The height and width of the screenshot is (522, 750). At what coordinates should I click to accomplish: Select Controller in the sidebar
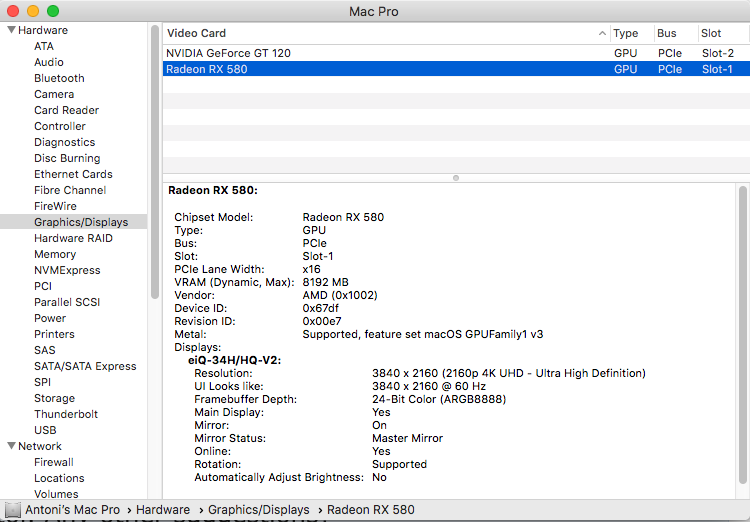[60, 126]
